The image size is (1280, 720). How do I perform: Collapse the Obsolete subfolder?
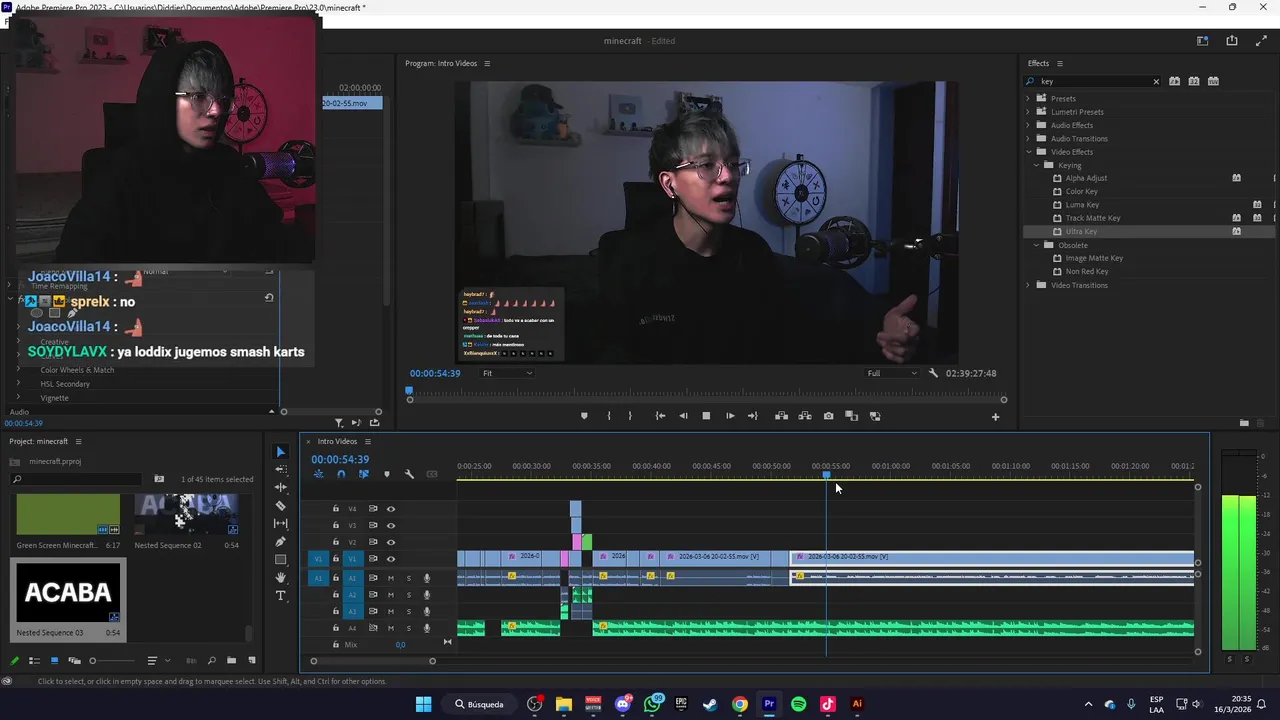[1036, 245]
